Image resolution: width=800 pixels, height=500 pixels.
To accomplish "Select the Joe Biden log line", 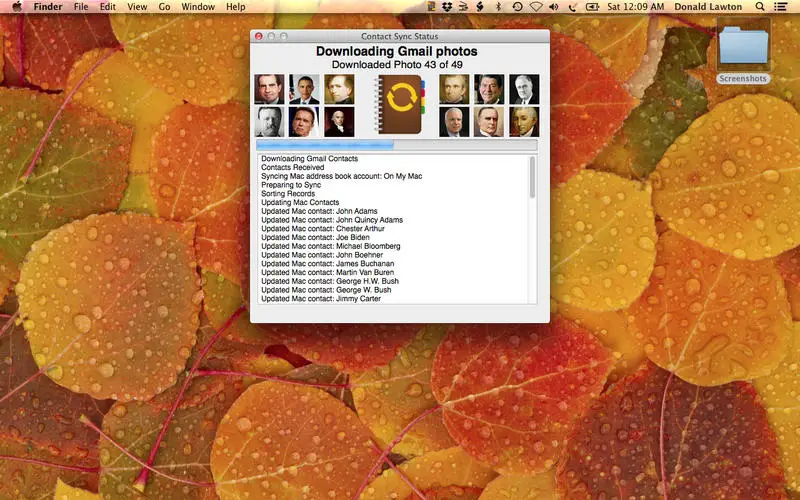I will click(315, 237).
